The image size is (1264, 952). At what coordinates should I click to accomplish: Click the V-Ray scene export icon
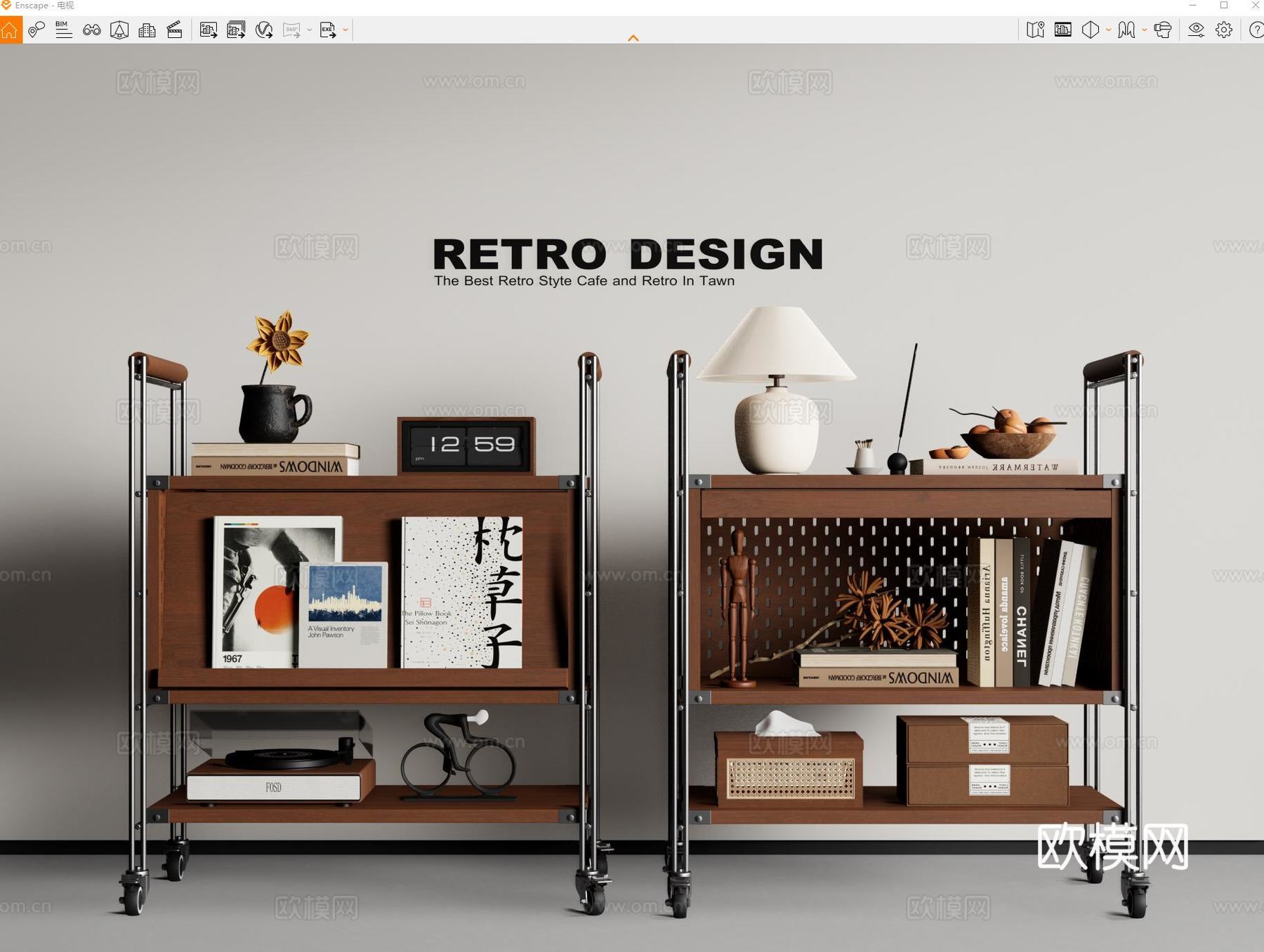click(264, 30)
